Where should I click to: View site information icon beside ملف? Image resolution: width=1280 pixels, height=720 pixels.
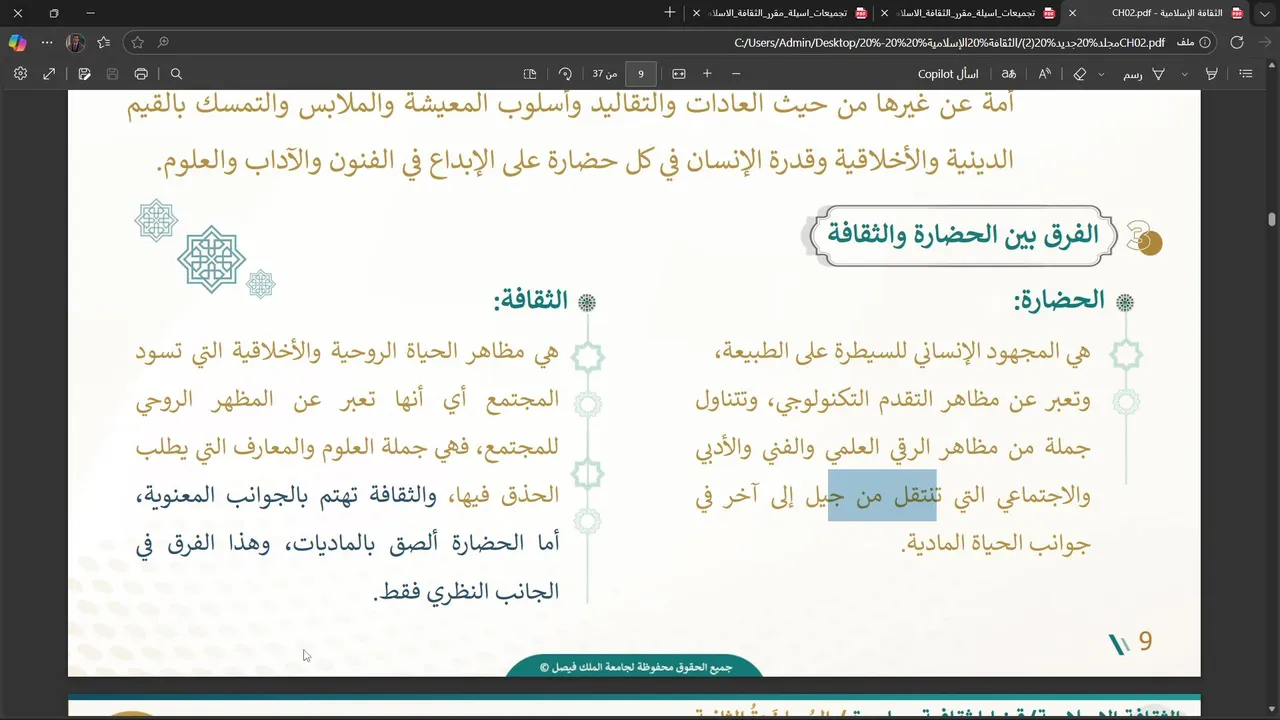tap(1205, 42)
